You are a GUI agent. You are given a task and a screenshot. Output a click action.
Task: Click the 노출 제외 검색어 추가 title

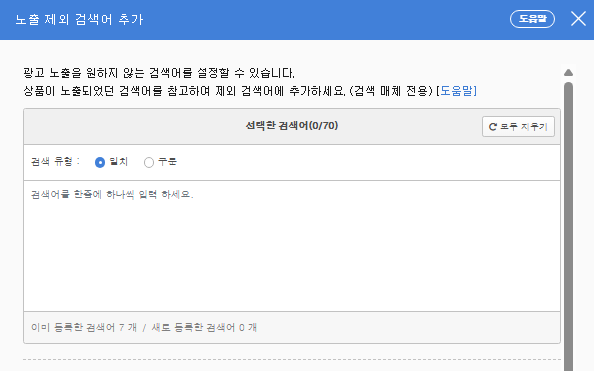79,19
